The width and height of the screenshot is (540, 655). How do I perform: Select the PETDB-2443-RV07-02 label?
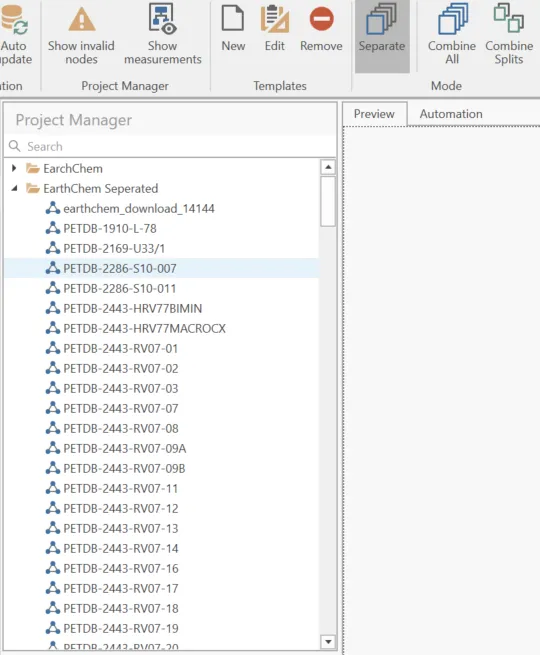click(x=121, y=369)
